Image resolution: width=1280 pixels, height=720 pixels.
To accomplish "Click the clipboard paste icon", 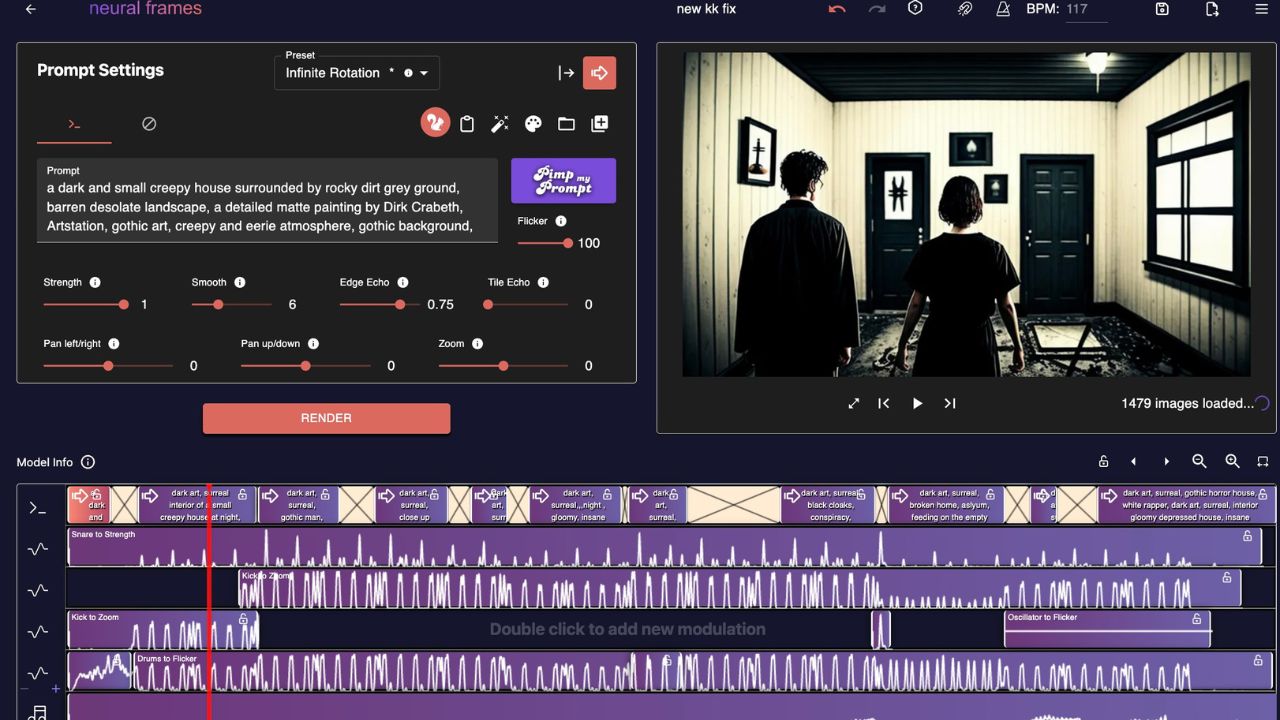I will pyautogui.click(x=467, y=124).
